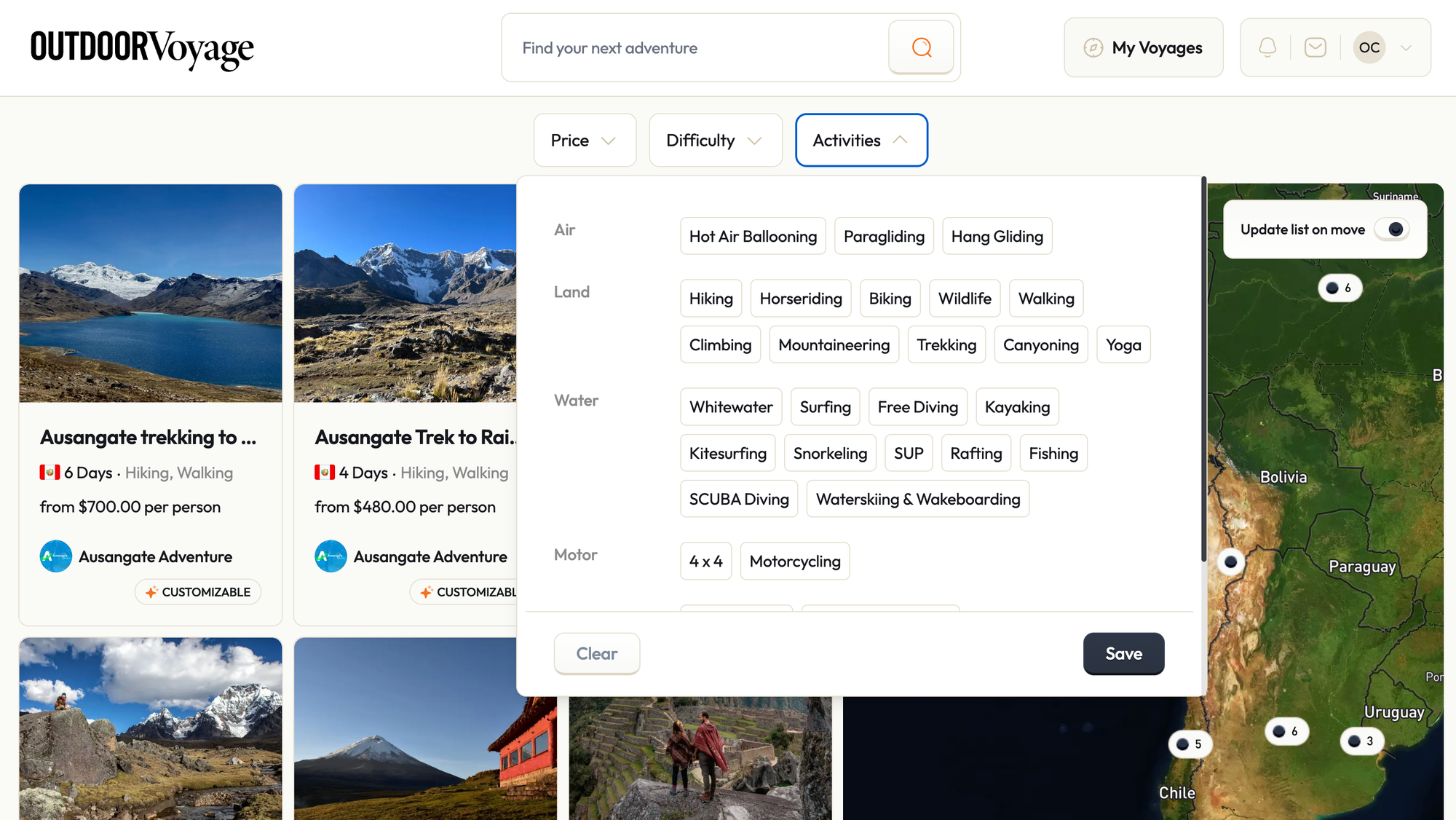Viewport: 1456px width, 820px height.
Task: Click the map cluster marker showing 3
Action: click(x=1361, y=741)
